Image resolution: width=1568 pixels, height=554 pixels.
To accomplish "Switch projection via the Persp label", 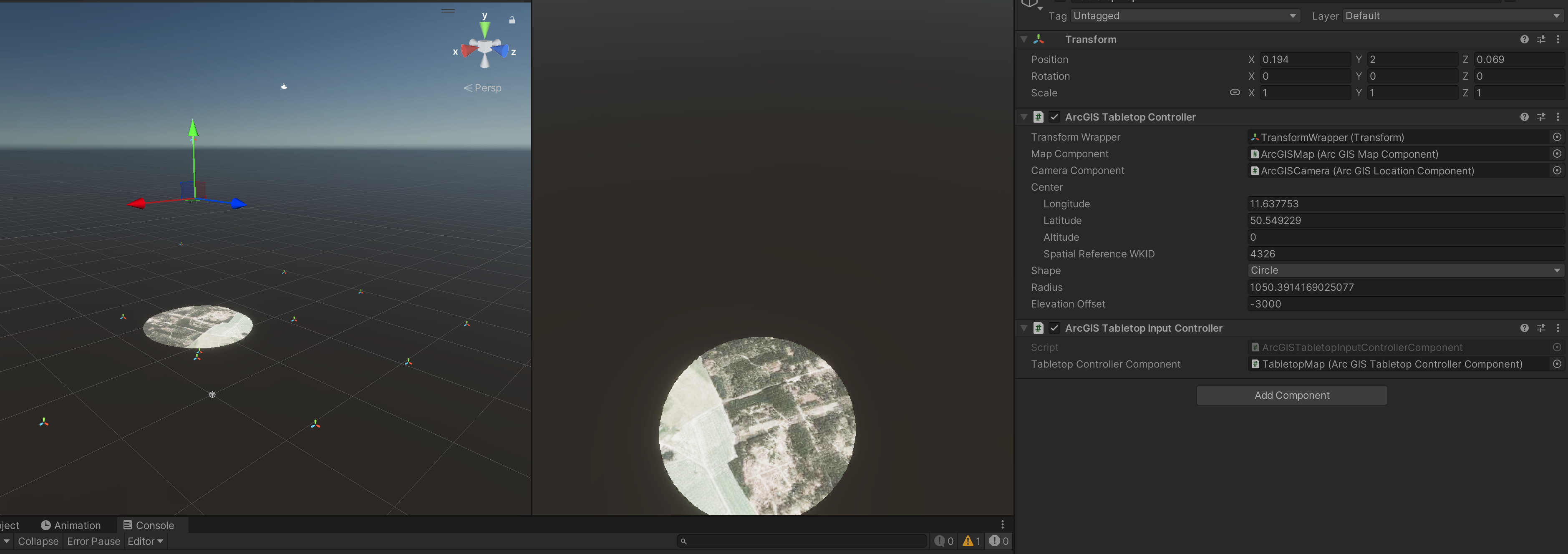I will [483, 88].
